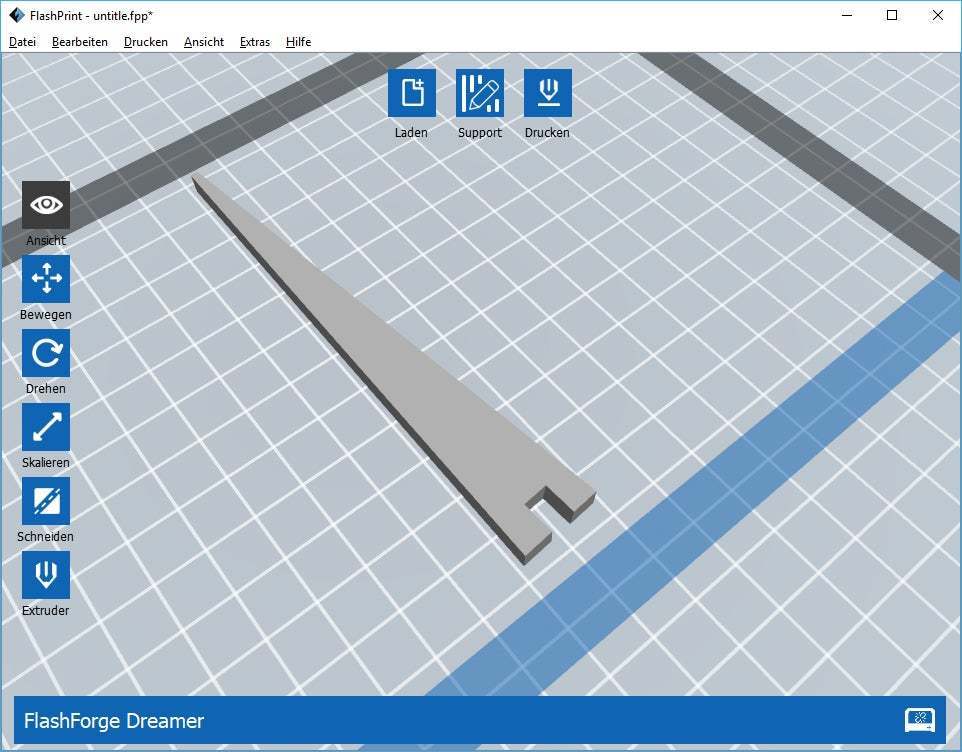Viewport: 962px width, 752px height.
Task: Open the Hilfe menu
Action: click(x=298, y=42)
